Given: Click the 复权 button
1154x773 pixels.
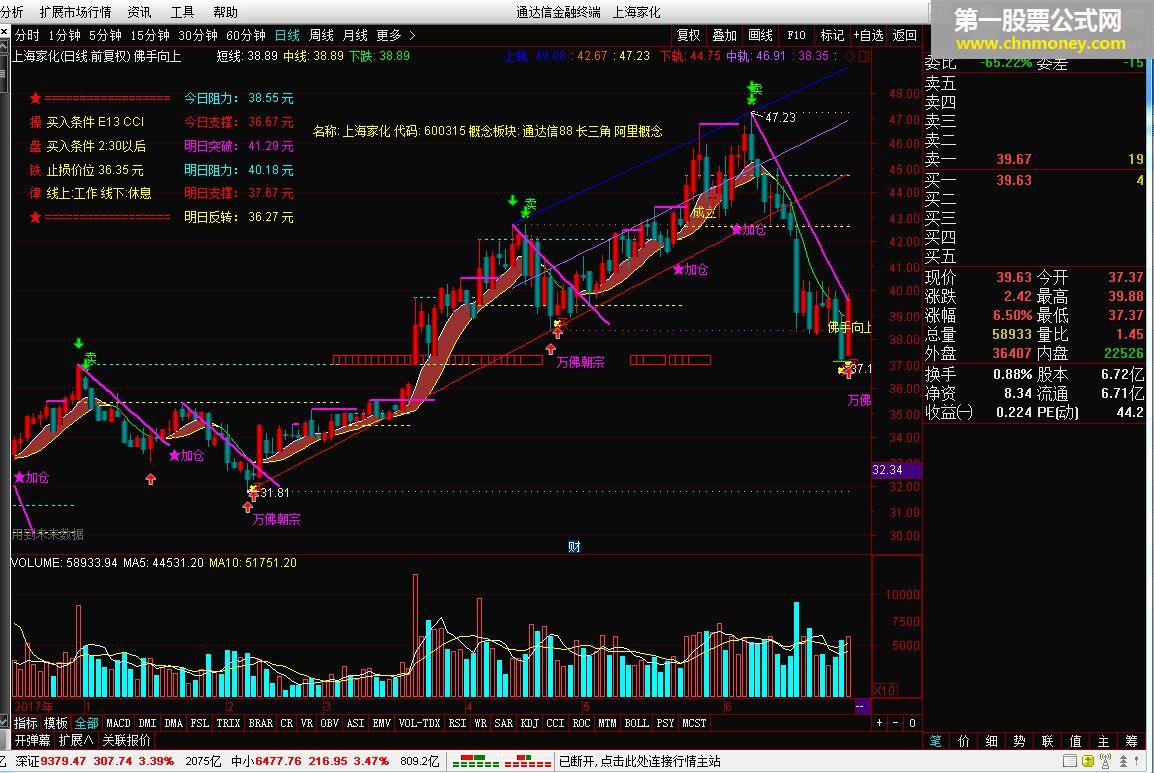Looking at the screenshot, I should pyautogui.click(x=689, y=35).
